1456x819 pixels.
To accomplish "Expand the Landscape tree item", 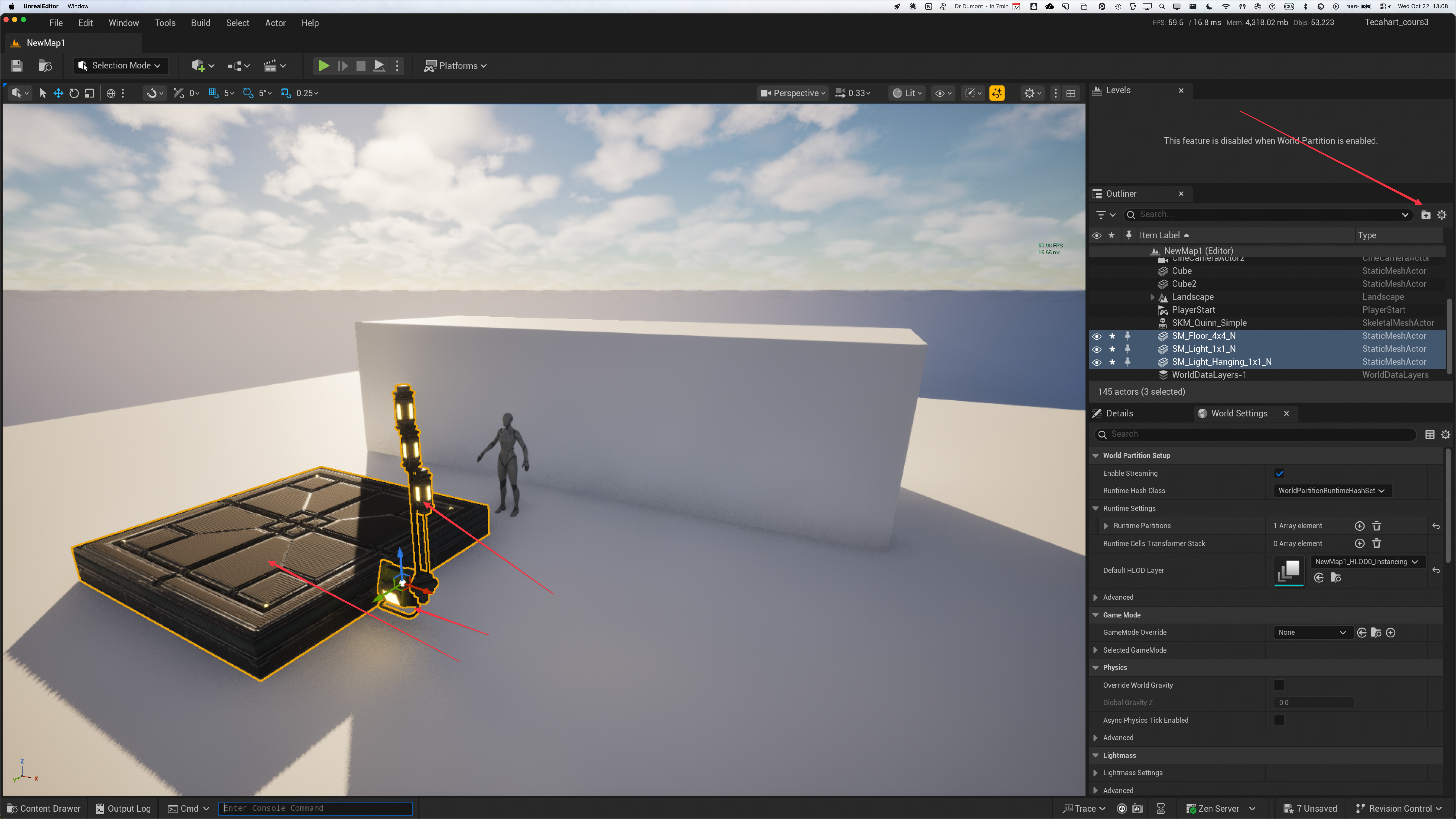I will [1152, 297].
